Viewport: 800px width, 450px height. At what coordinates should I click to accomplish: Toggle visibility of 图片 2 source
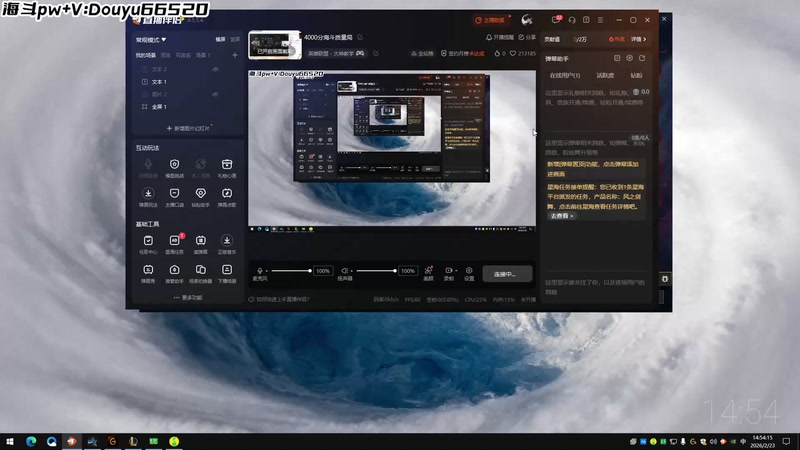point(215,94)
